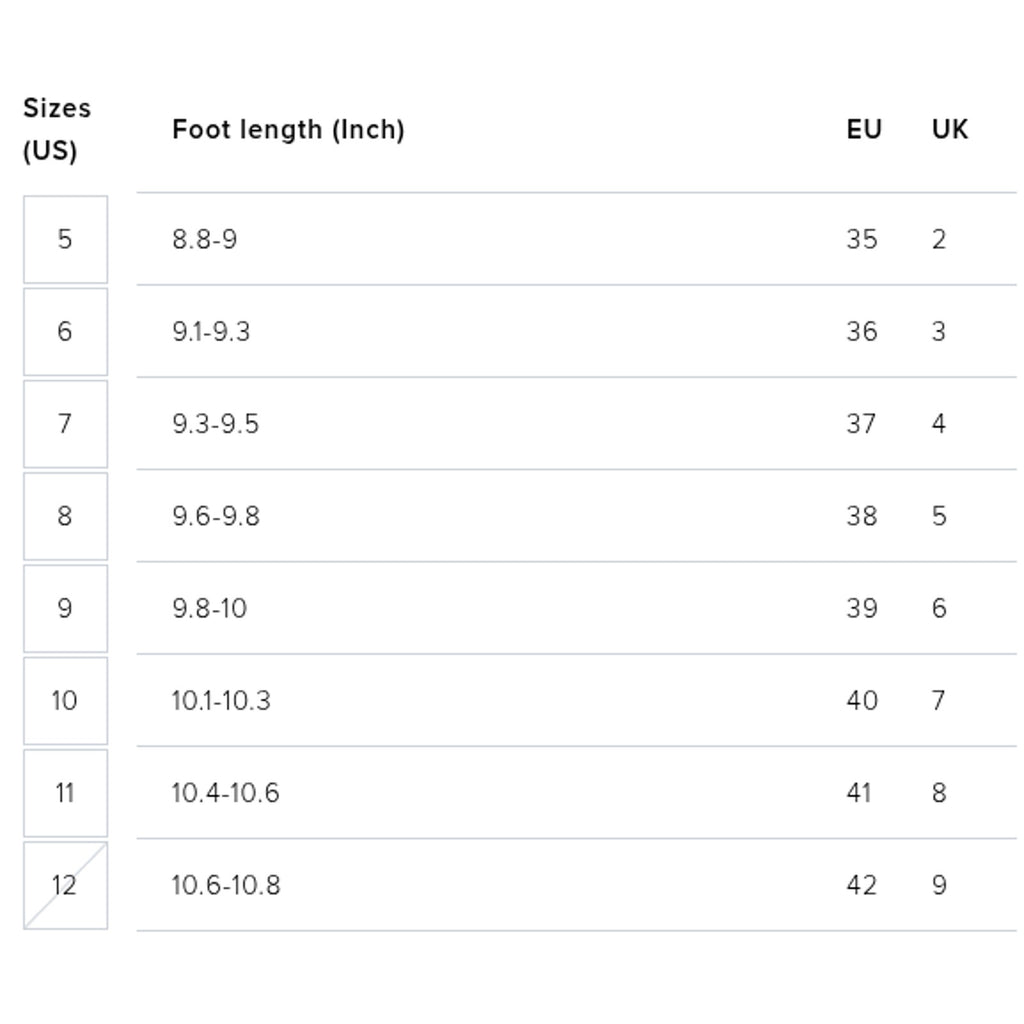The width and height of the screenshot is (1024, 1024).
Task: Click the Sizes (US) column header
Action: pyautogui.click(x=57, y=129)
